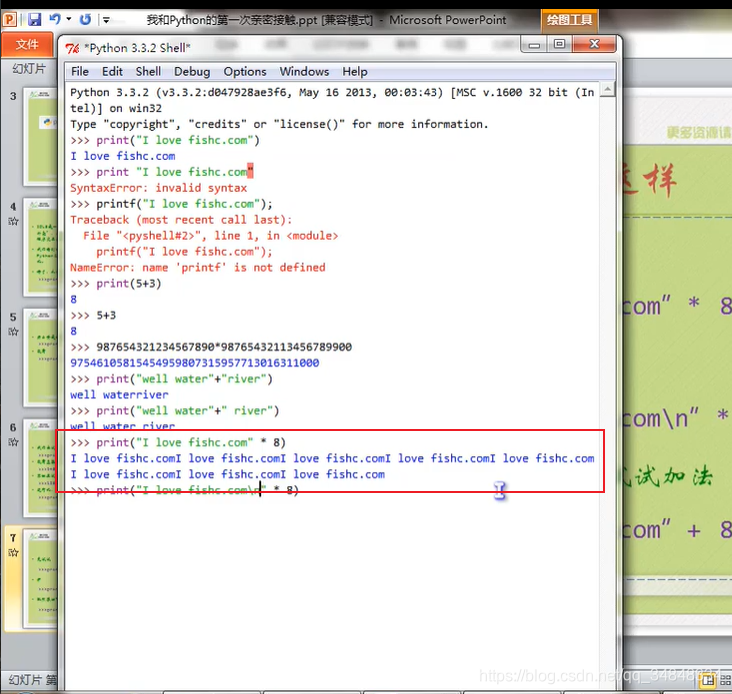The width and height of the screenshot is (732, 694).
Task: Click the PowerPoint application icon in title bar
Action: click(10, 20)
